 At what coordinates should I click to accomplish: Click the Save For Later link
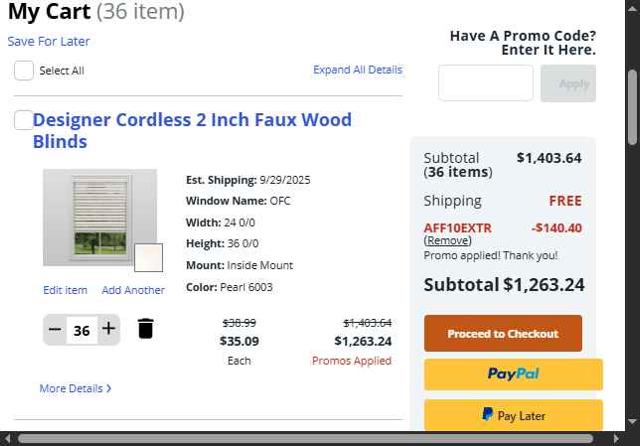pyautogui.click(x=48, y=41)
